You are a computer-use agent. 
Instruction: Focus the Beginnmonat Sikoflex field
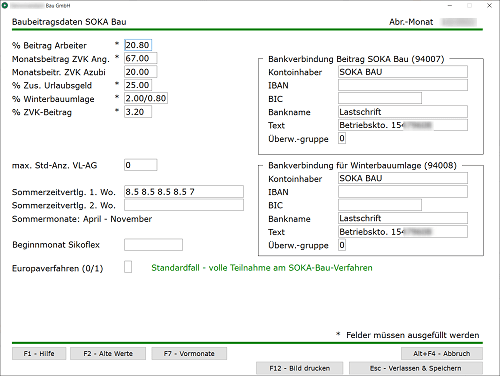point(153,245)
